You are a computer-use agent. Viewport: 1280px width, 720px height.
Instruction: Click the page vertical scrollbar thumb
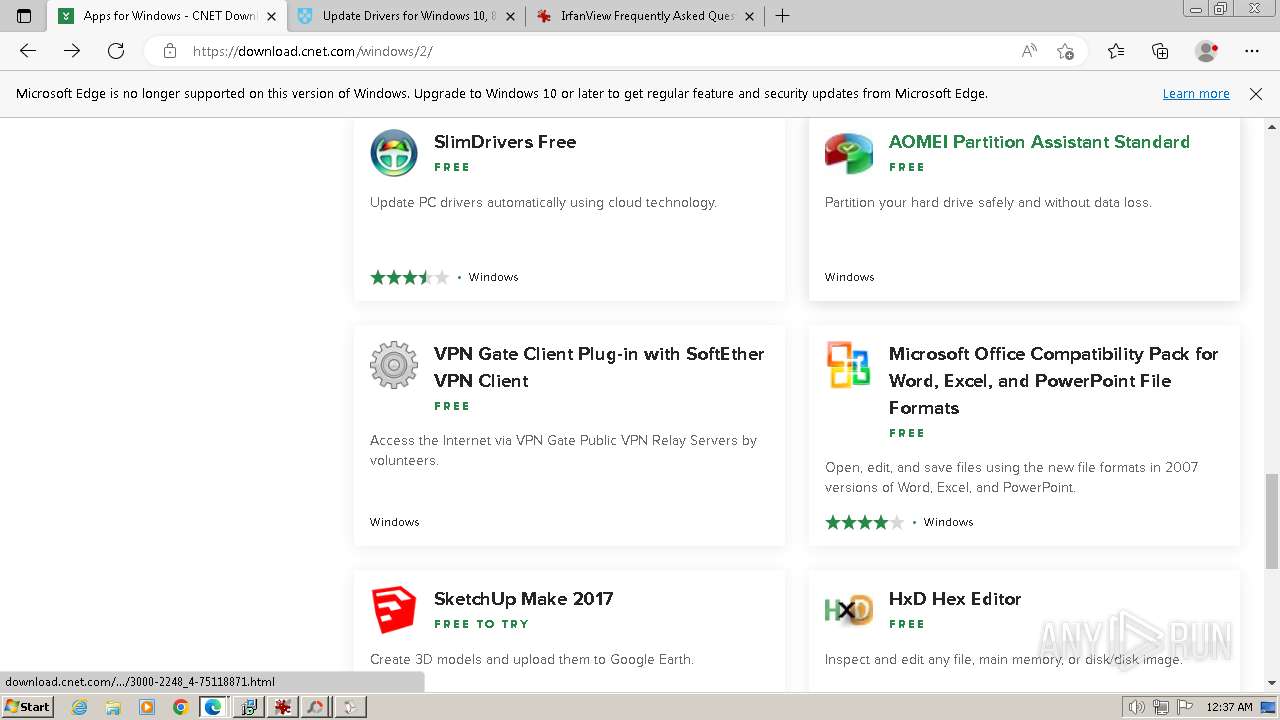pyautogui.click(x=1272, y=521)
